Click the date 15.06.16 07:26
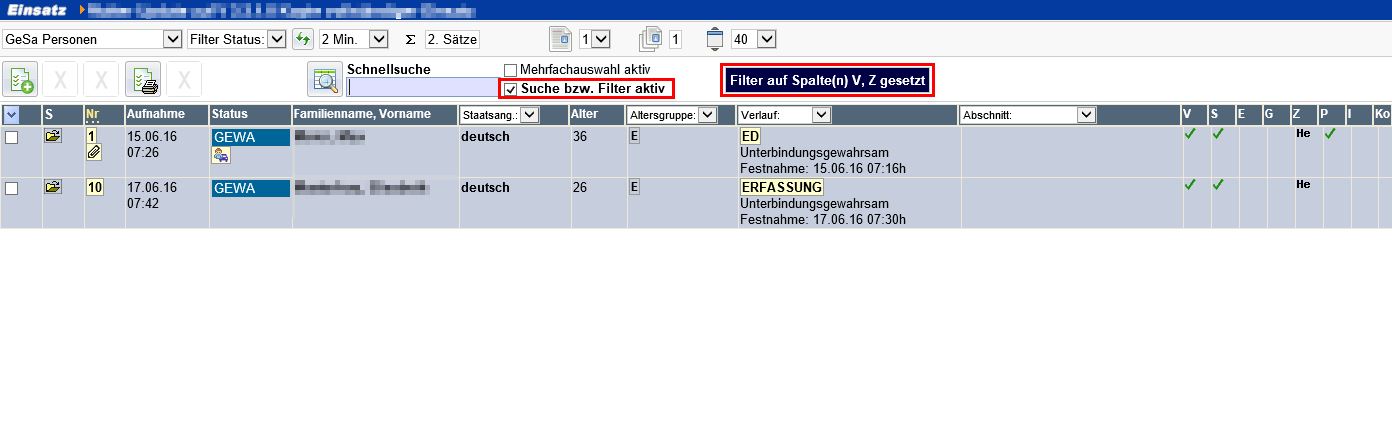1392x426 pixels. click(152, 144)
